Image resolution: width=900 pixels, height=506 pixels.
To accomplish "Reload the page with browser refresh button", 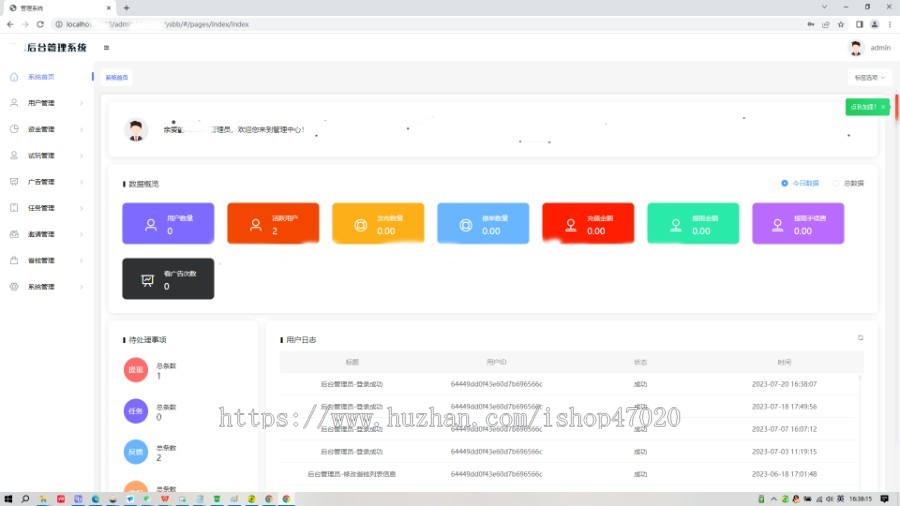I will click(x=40, y=24).
